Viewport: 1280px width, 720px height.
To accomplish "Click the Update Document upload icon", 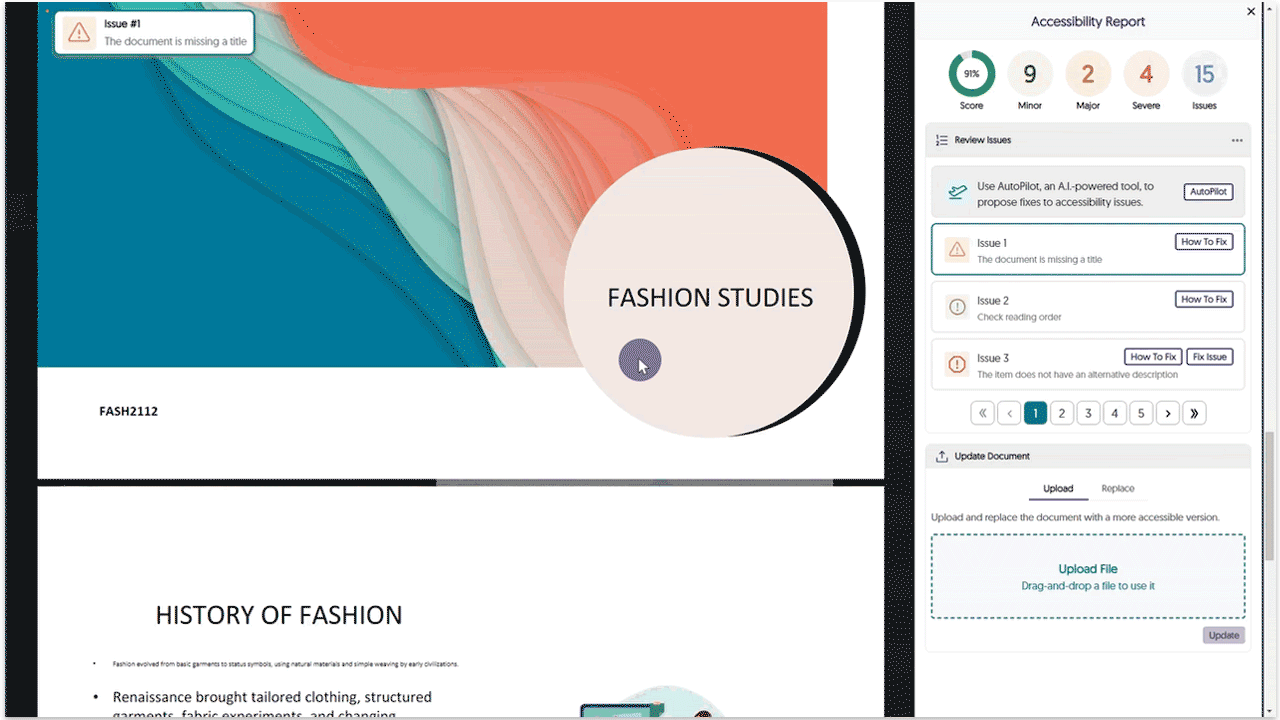I will [x=941, y=457].
